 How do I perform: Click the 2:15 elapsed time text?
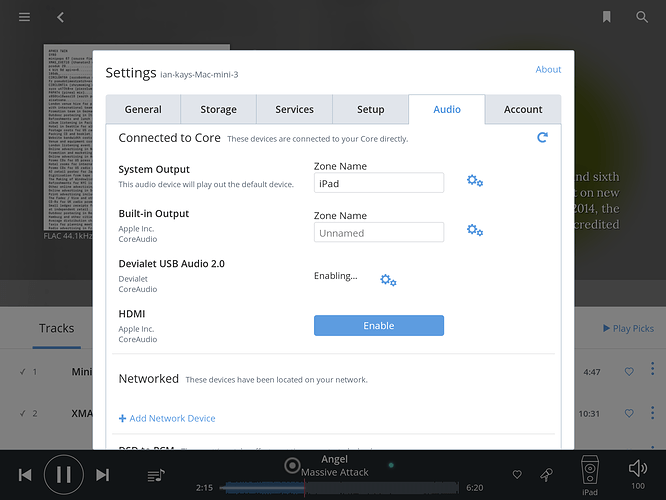point(204,488)
